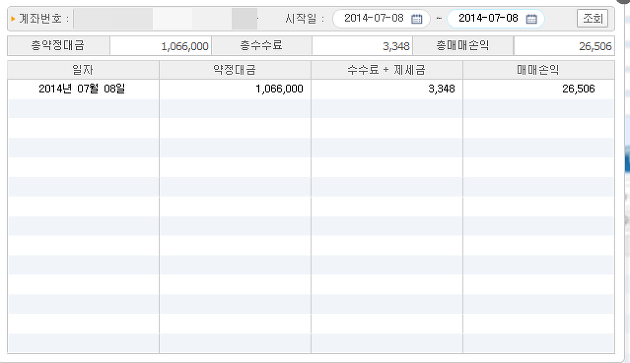This screenshot has width=630, height=363.
Task: Click the 총수수료 summary label
Action: click(262, 45)
